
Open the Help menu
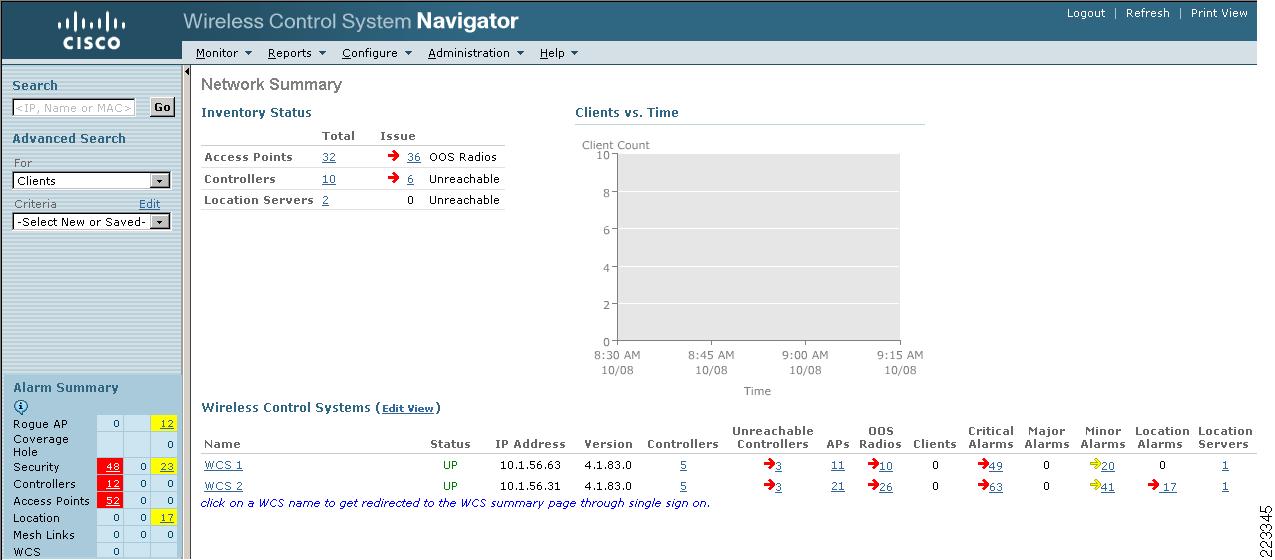(x=559, y=53)
